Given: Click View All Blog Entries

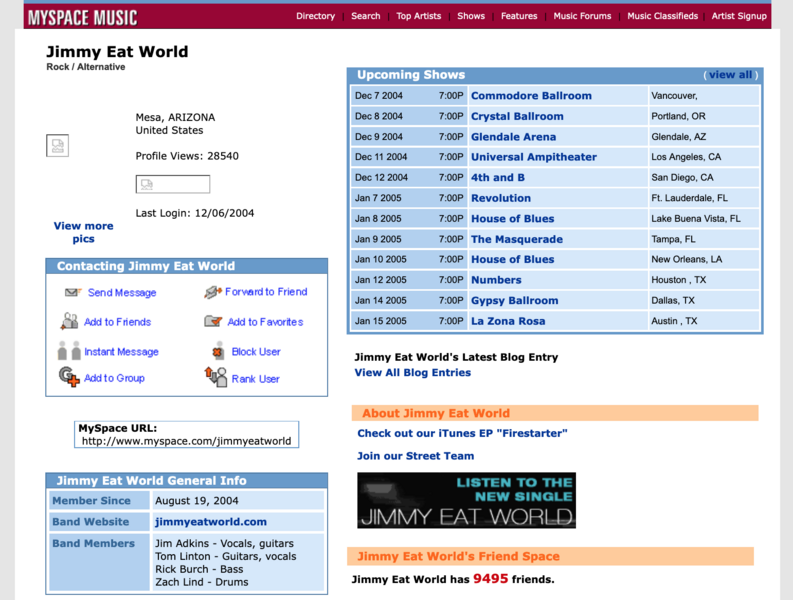Looking at the screenshot, I should coord(413,372).
